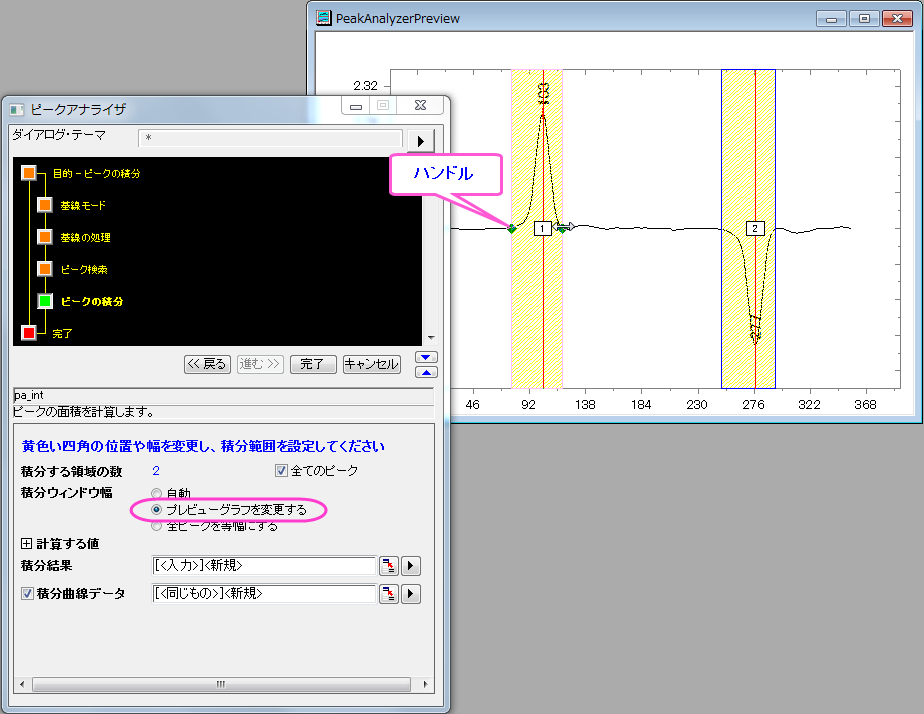Close the ピークアナライザ dialog
924x714 pixels.
click(x=420, y=105)
